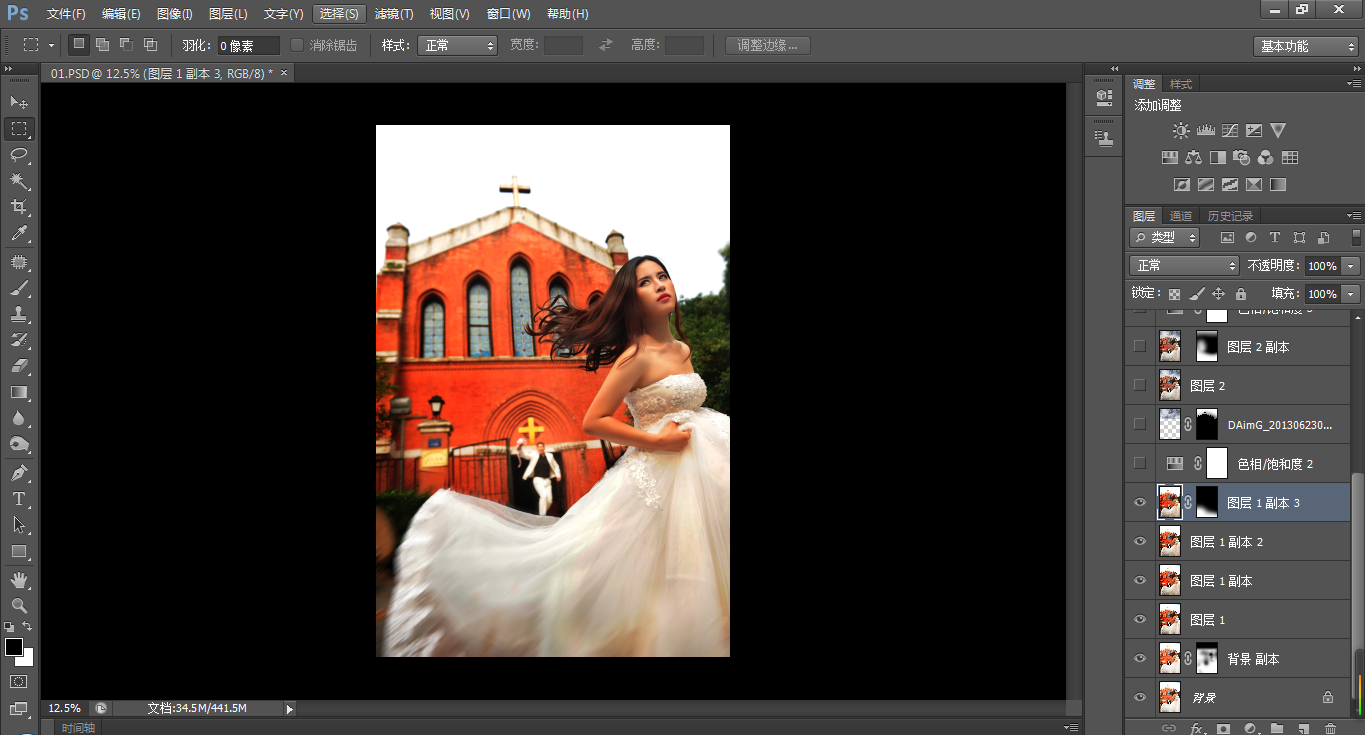Image resolution: width=1365 pixels, height=735 pixels.
Task: Open the layer blend mode dropdown
Action: click(x=1184, y=266)
